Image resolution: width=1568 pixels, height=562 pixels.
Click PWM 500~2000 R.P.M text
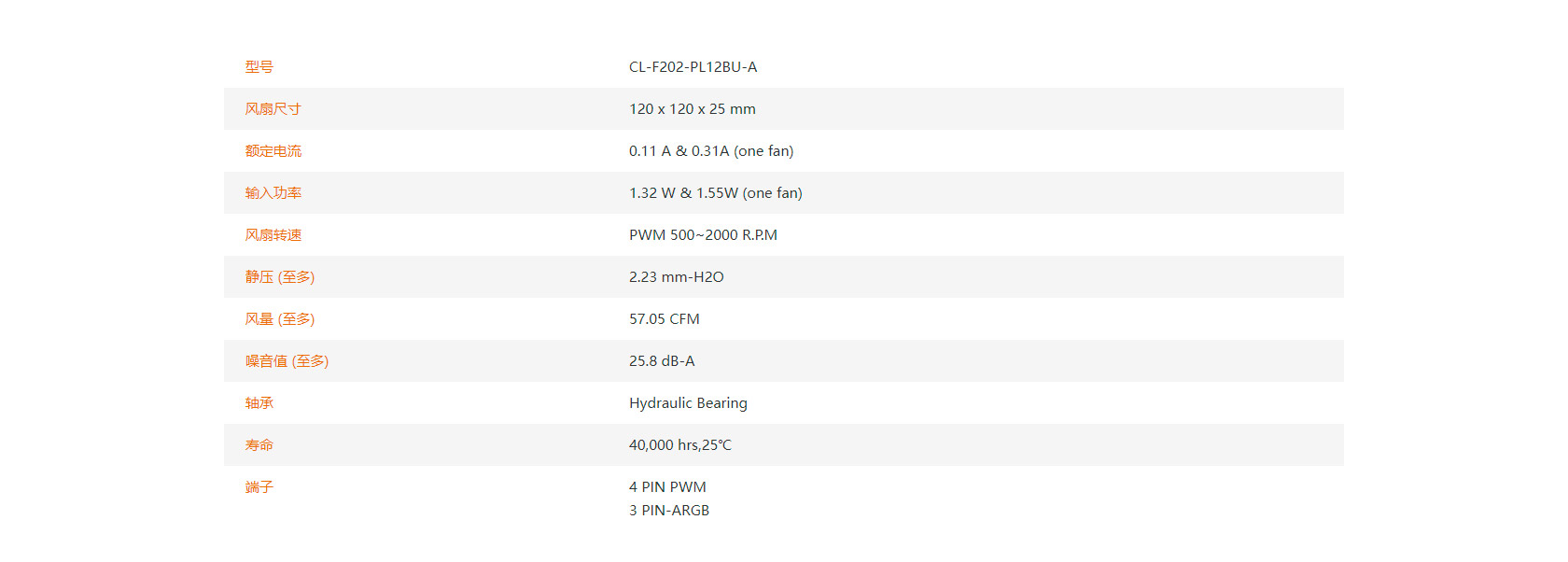click(702, 235)
